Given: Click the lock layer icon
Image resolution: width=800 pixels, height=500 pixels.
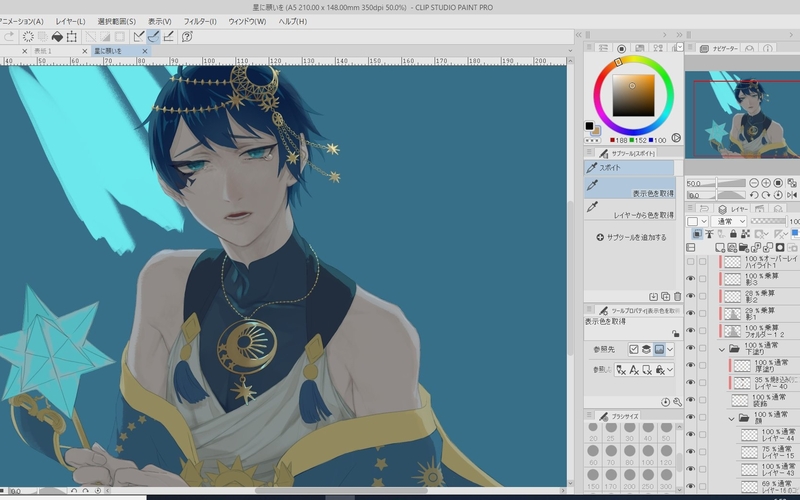Looking at the screenshot, I should [x=733, y=234].
